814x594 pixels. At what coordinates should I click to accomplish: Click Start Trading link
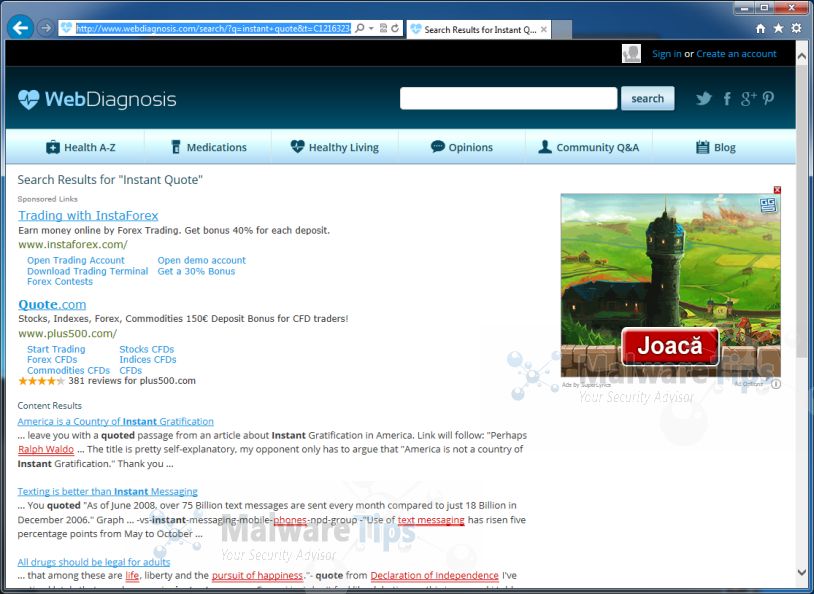point(56,349)
